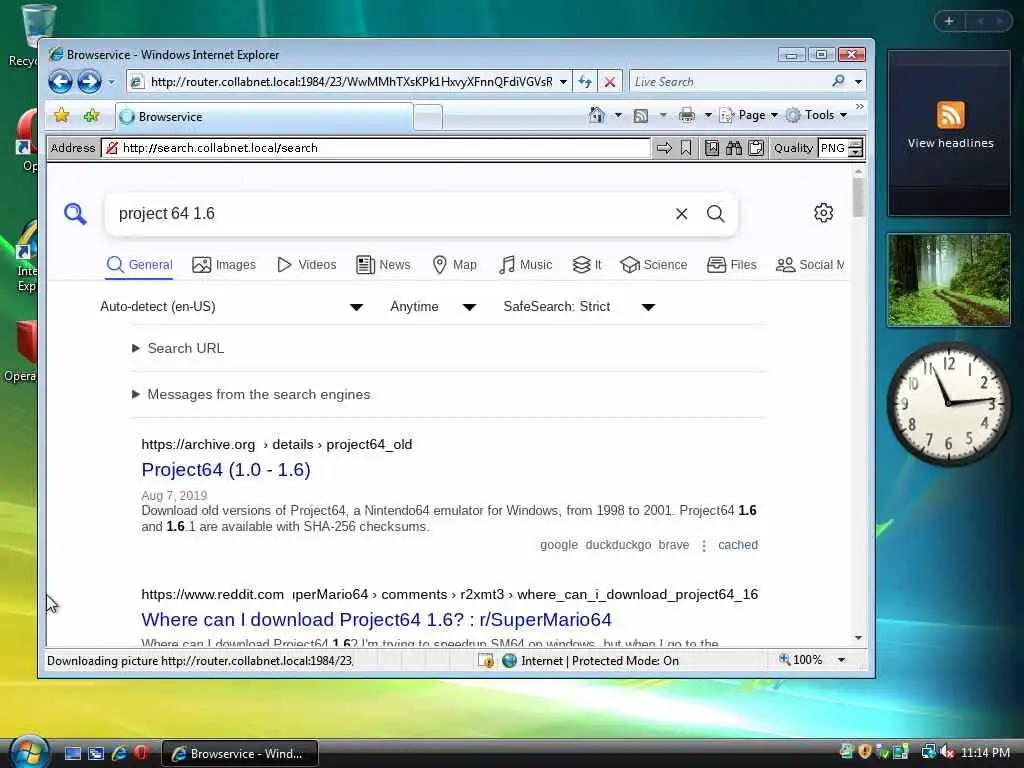Switch to the Files search tab
The image size is (1024, 768).
(732, 264)
